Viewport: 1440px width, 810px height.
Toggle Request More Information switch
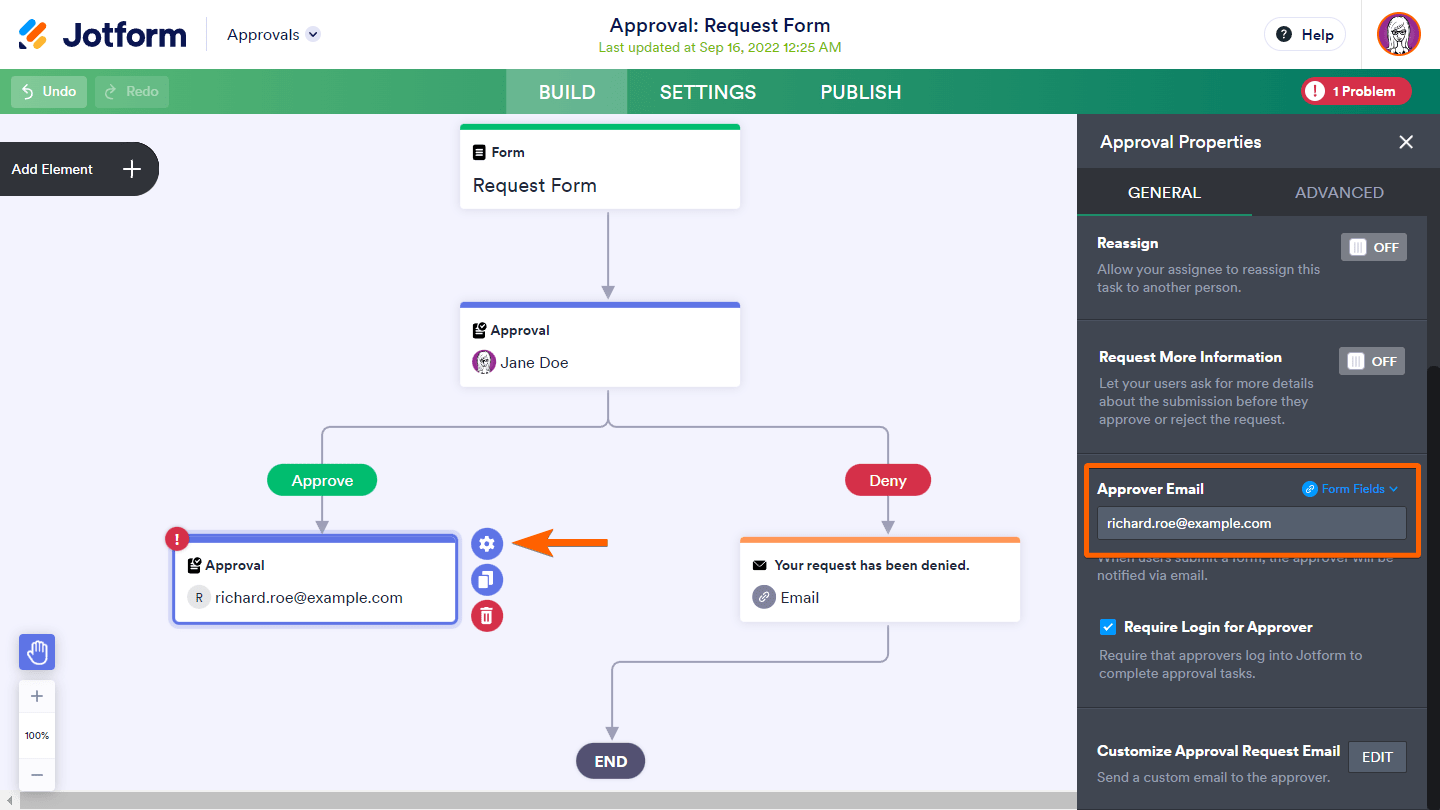pos(1371,361)
